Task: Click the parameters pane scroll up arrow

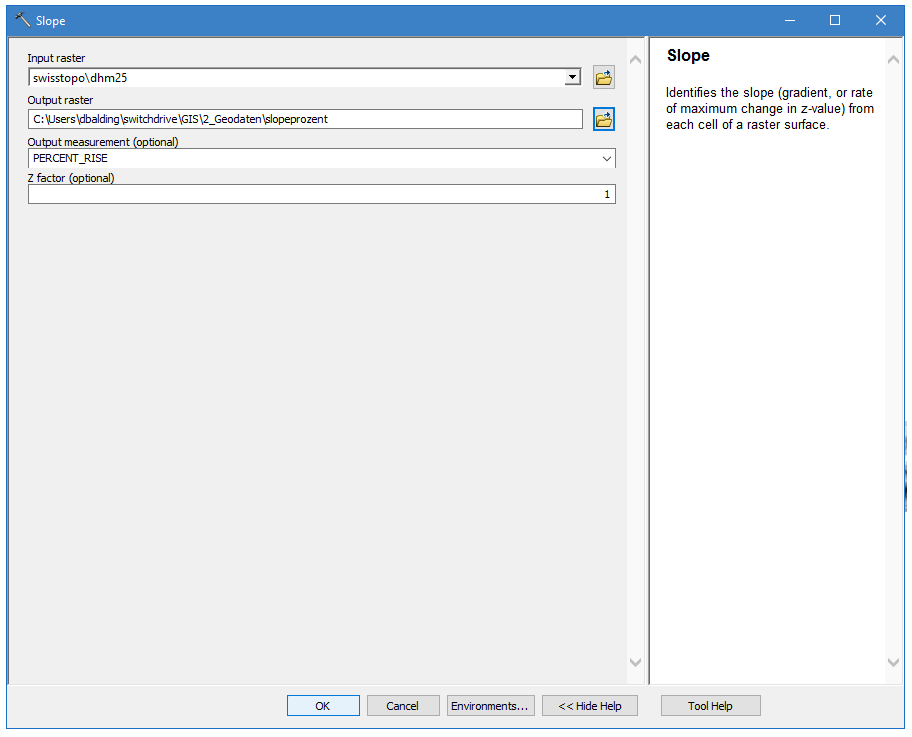Action: click(635, 58)
